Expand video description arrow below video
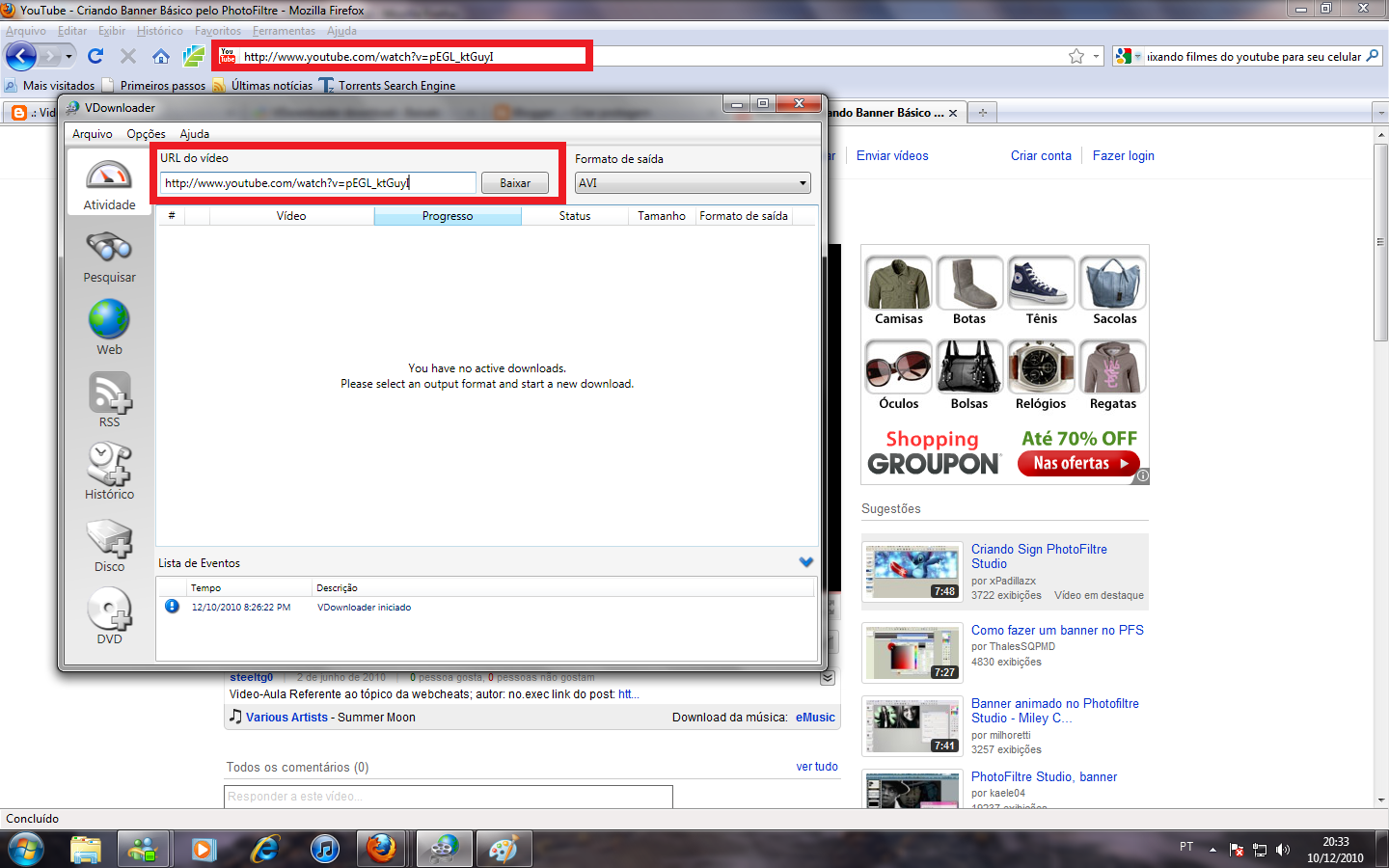This screenshot has width=1389, height=868. tap(828, 678)
